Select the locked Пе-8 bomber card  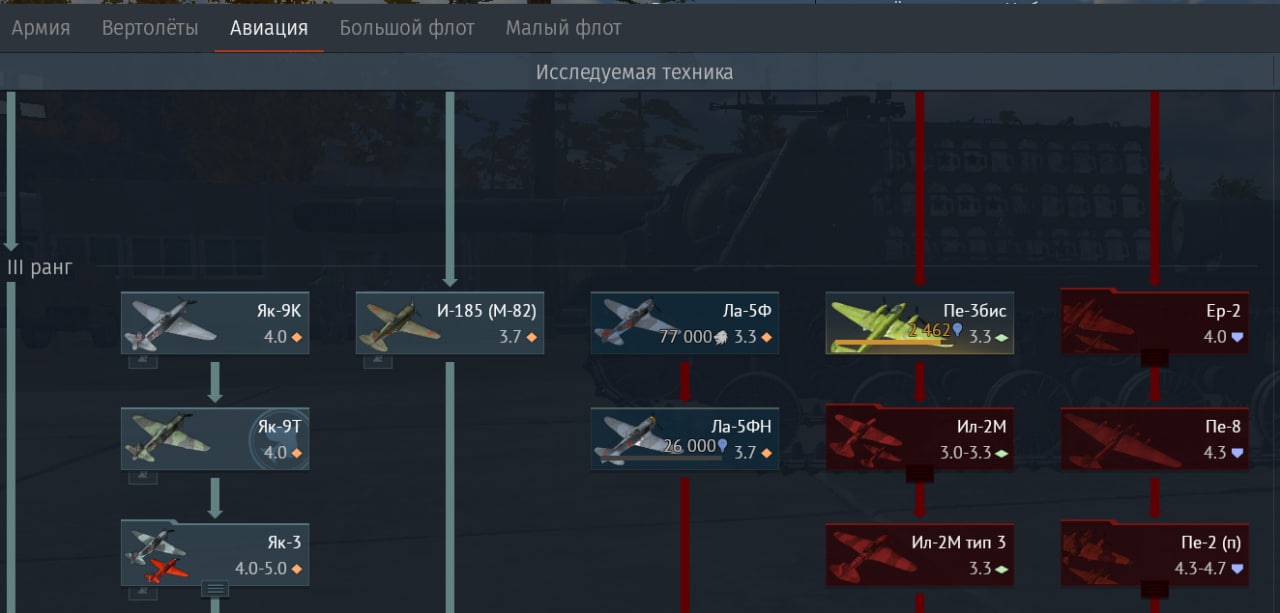click(1155, 439)
